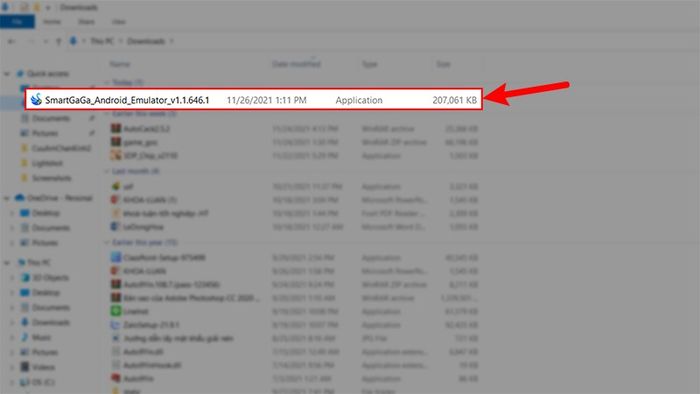Image resolution: width=700 pixels, height=394 pixels.
Task: Sort files by Size column header
Action: coord(443,64)
